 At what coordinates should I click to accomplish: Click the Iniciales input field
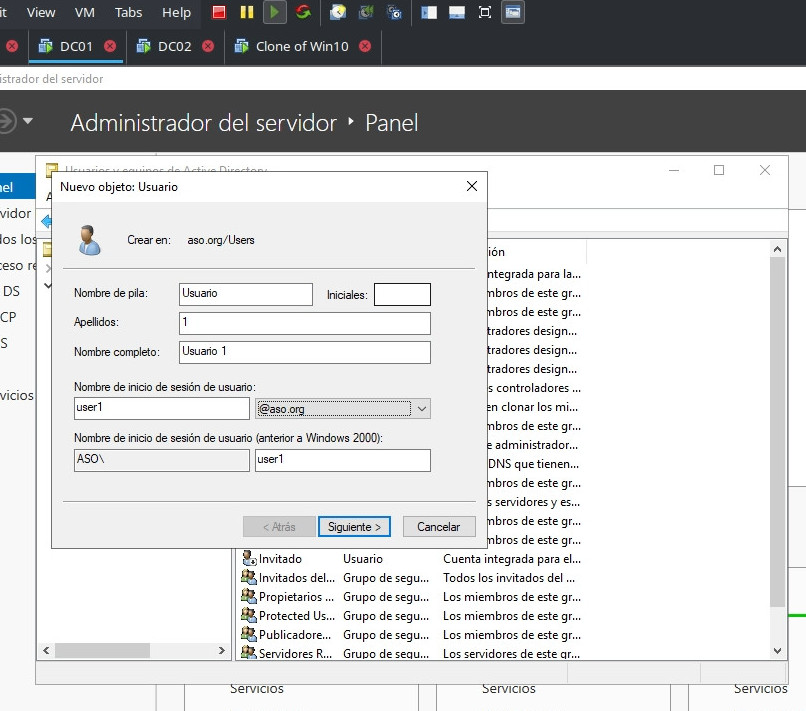(x=402, y=294)
